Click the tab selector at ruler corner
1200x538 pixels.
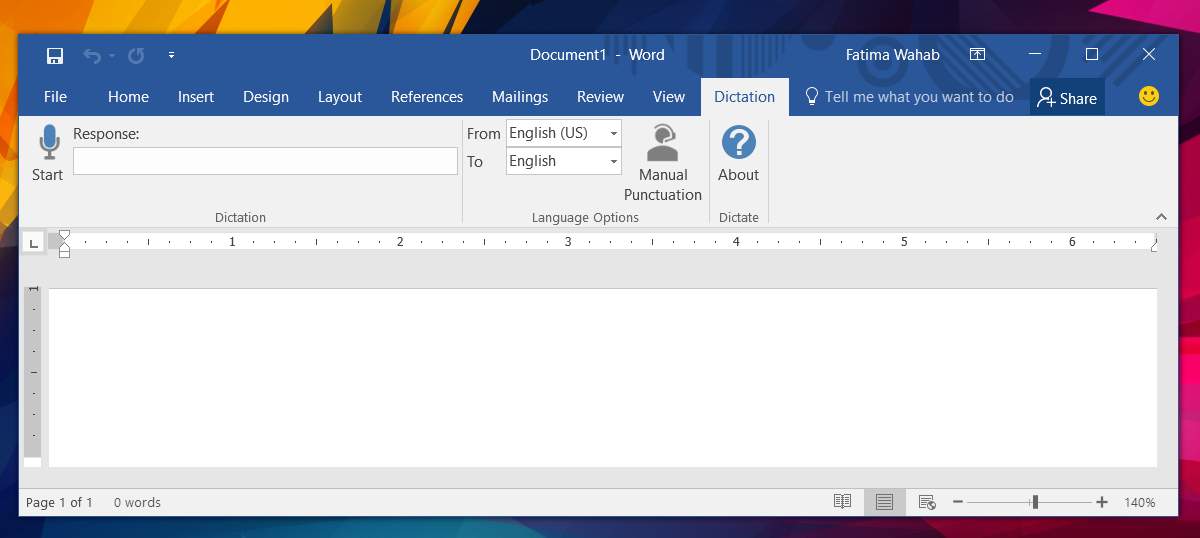[x=32, y=242]
